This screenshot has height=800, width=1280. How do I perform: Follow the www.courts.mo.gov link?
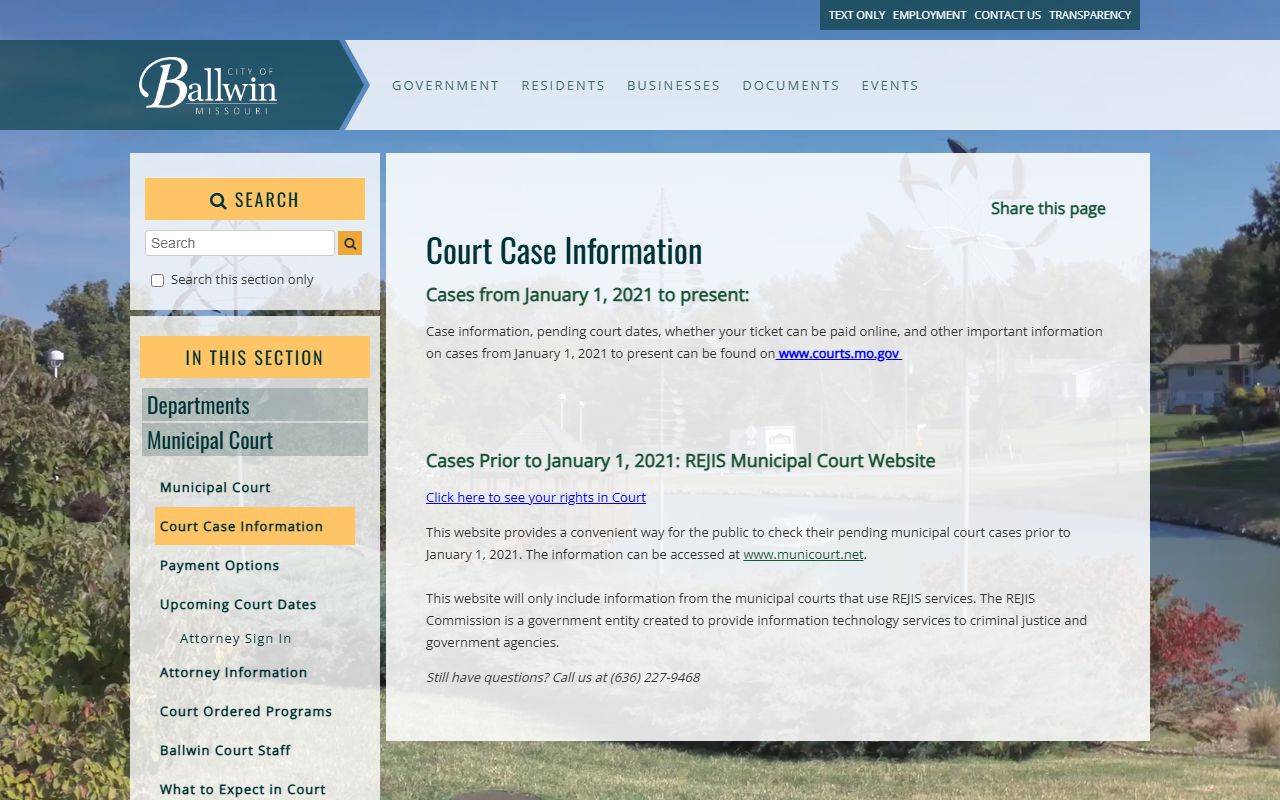(x=839, y=353)
